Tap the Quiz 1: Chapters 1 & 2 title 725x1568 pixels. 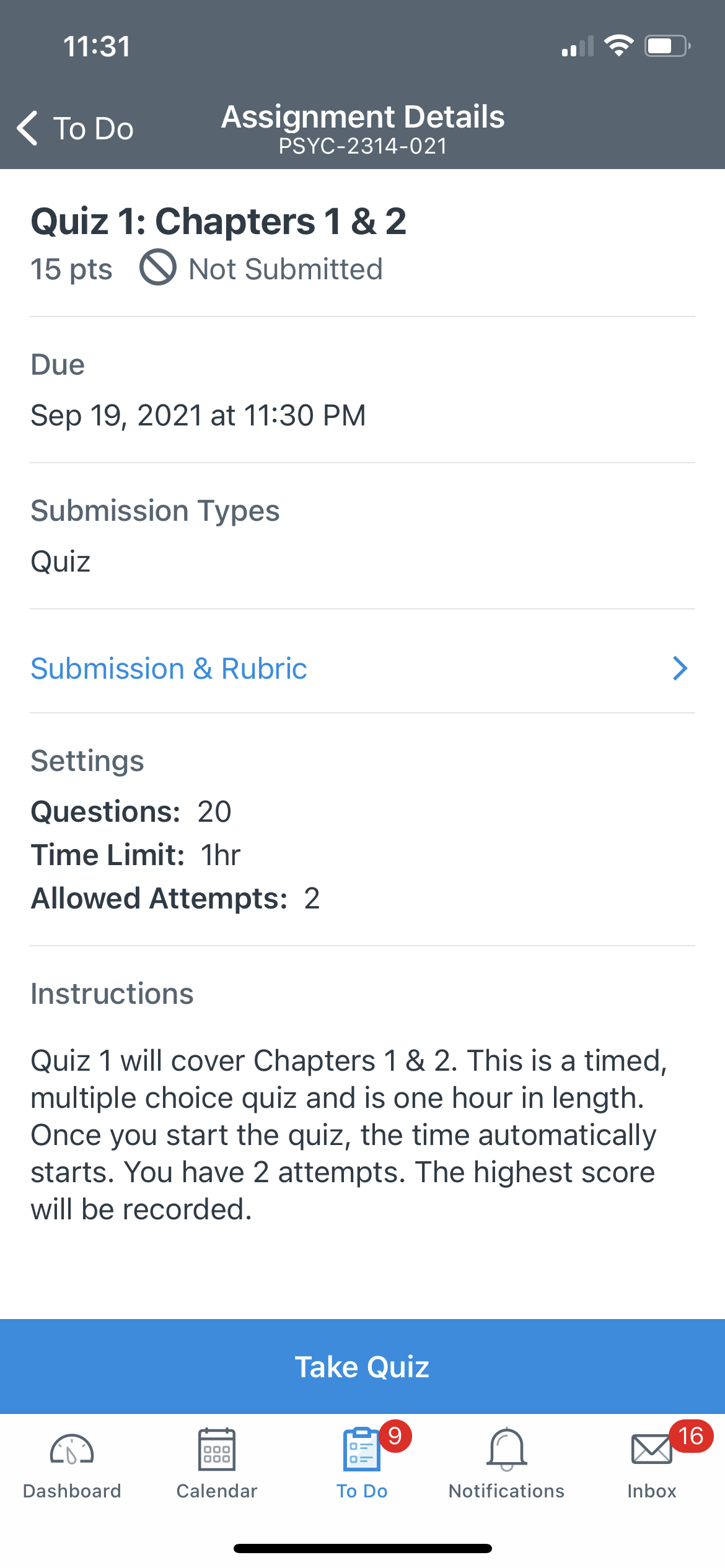219,221
